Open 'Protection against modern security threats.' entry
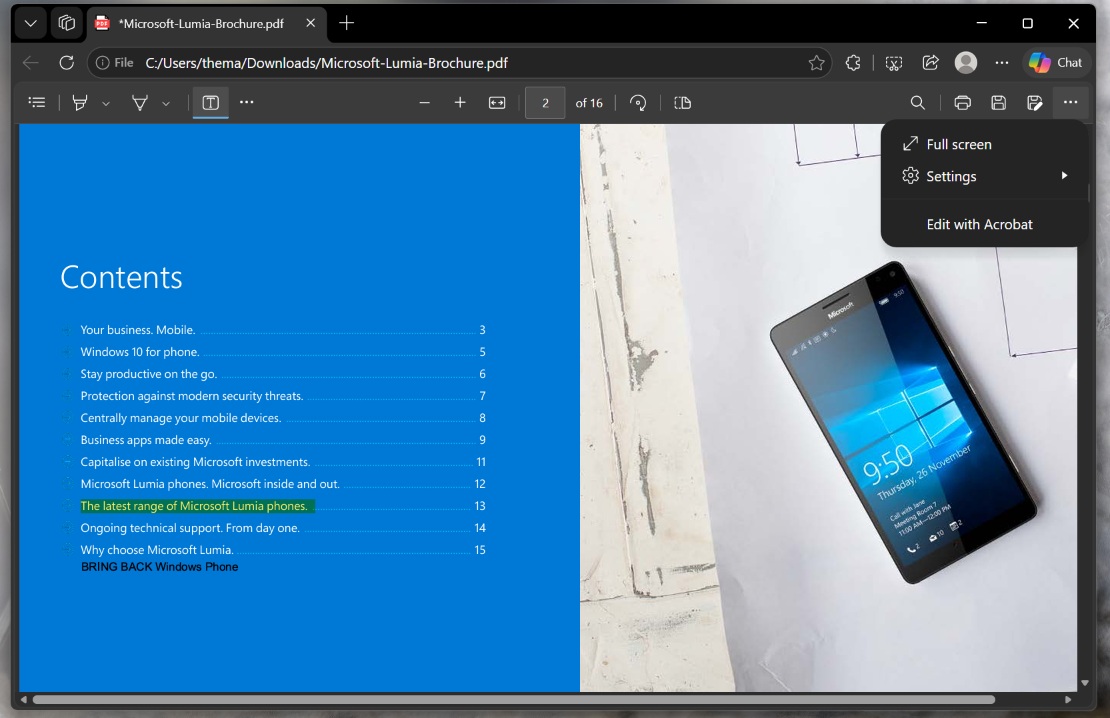This screenshot has height=718, width=1110. pos(191,396)
